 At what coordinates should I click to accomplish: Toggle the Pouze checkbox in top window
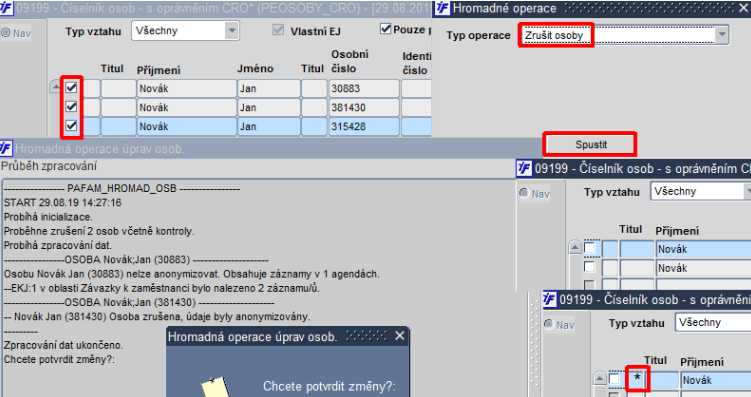point(385,29)
